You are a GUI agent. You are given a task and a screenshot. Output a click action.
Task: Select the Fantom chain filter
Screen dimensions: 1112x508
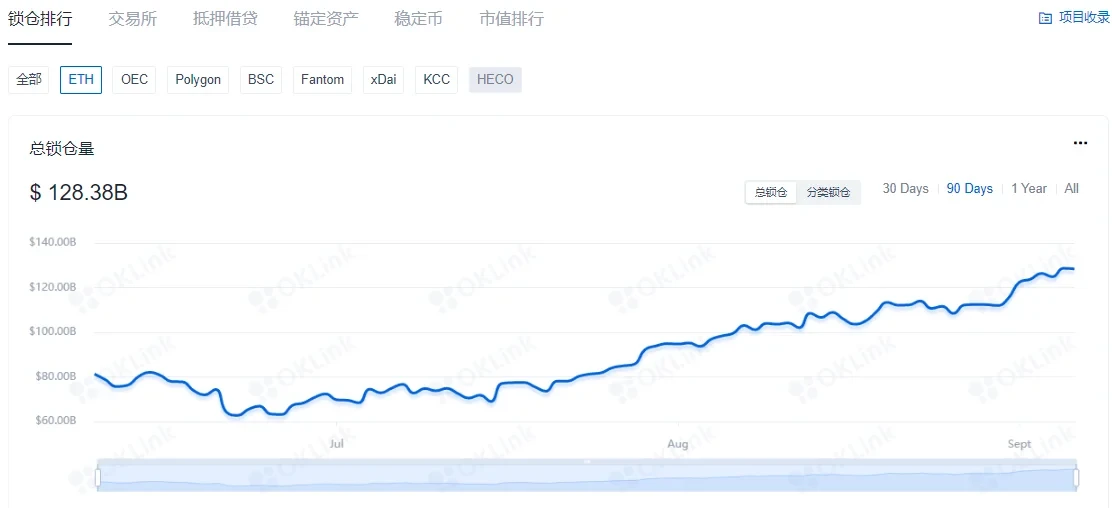[322, 80]
